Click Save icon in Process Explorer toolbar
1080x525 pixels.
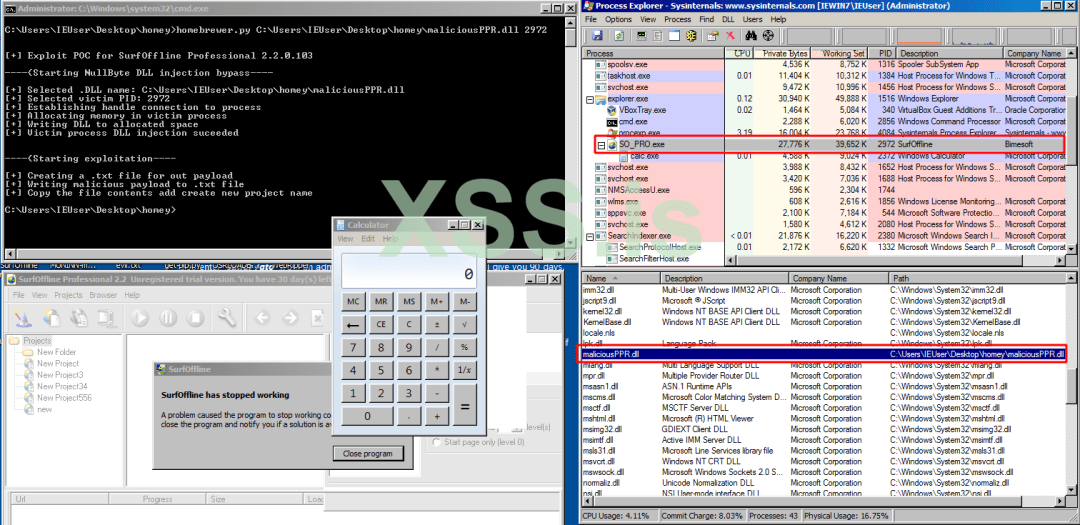(597, 35)
